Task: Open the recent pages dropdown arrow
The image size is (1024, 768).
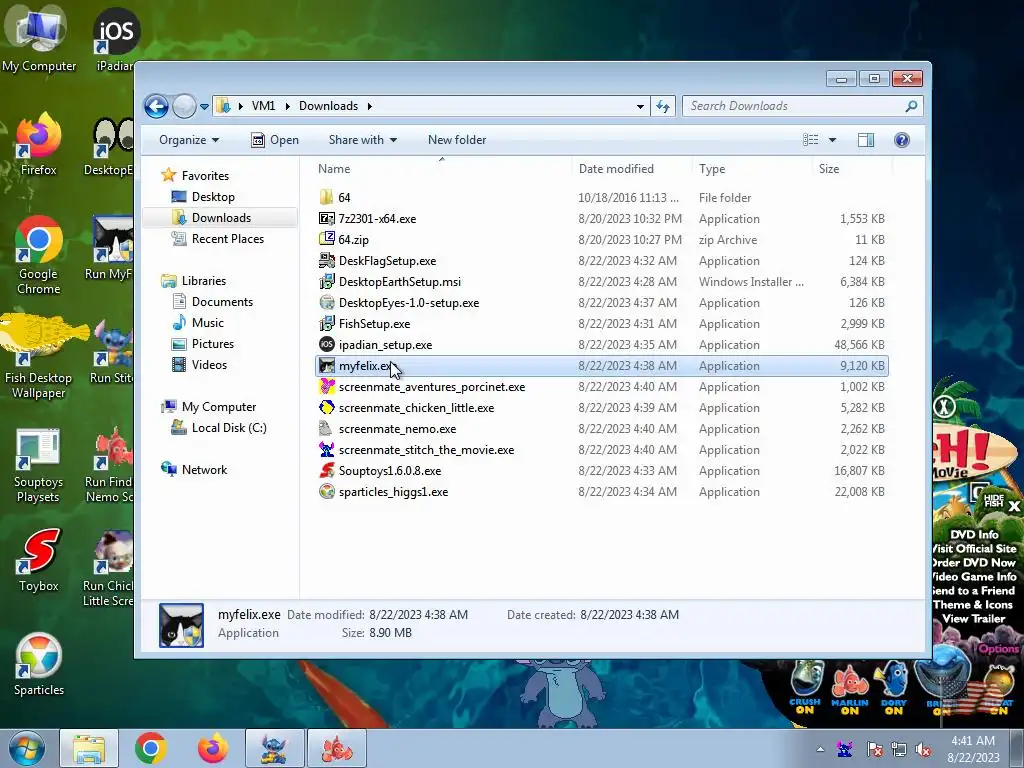Action: [204, 106]
